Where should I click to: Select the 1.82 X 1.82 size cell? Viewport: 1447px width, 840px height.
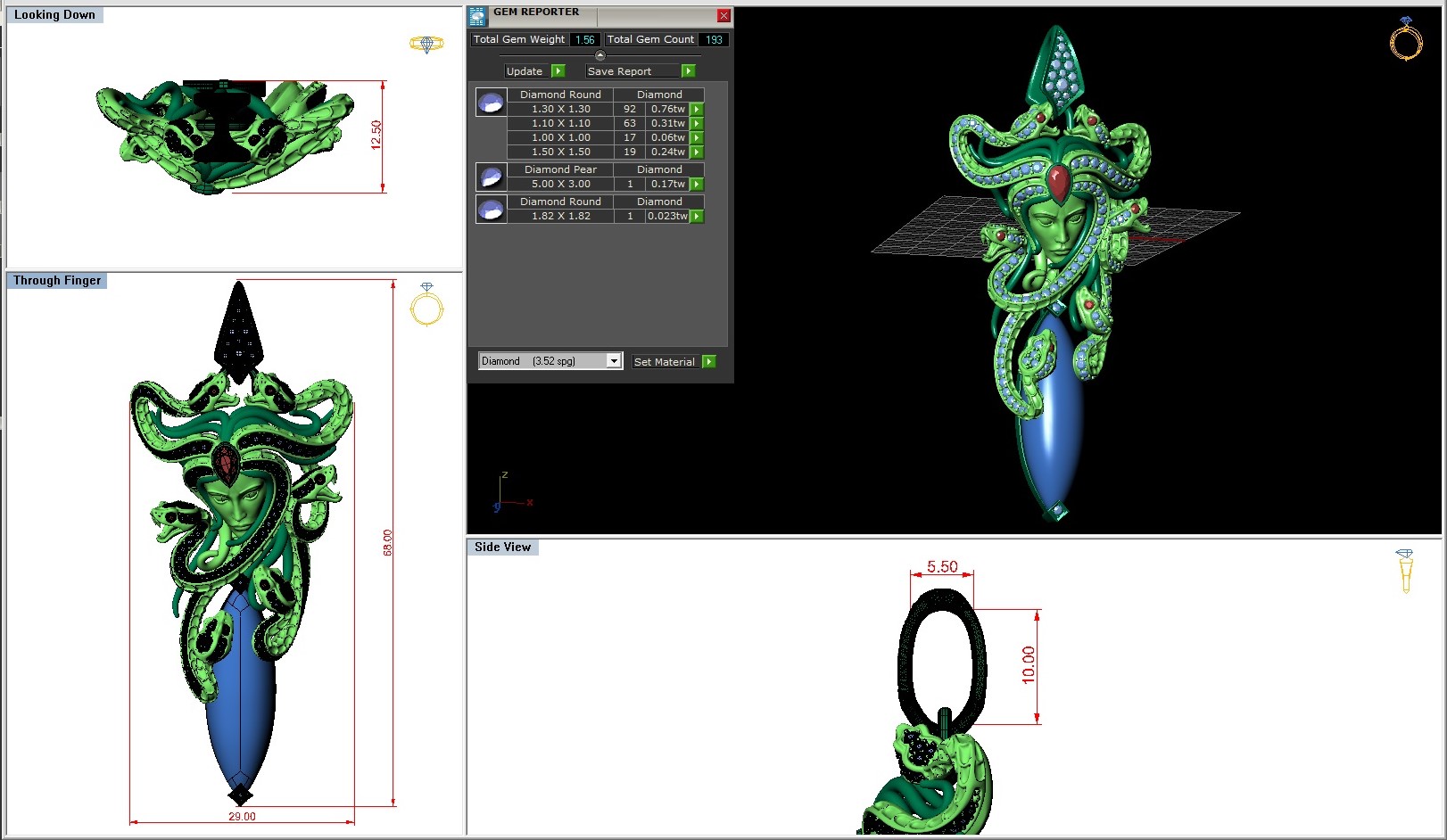point(560,216)
